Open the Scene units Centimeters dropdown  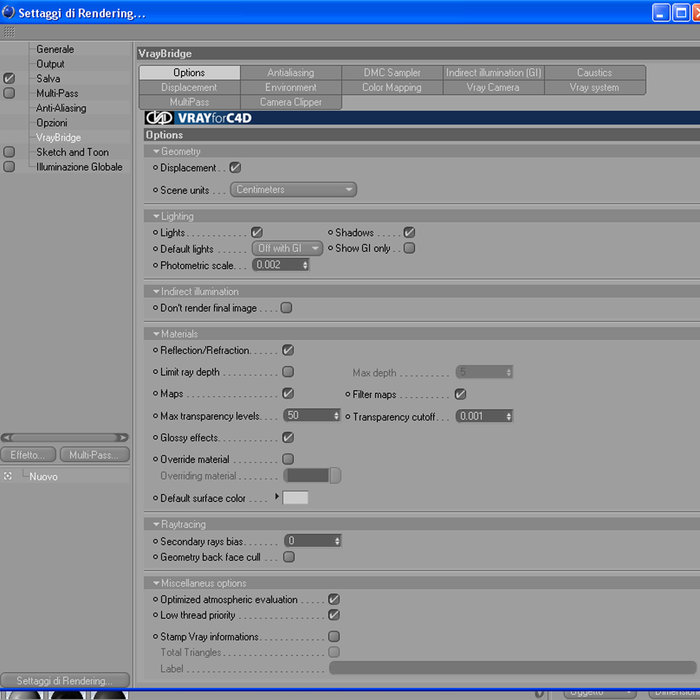click(x=293, y=190)
